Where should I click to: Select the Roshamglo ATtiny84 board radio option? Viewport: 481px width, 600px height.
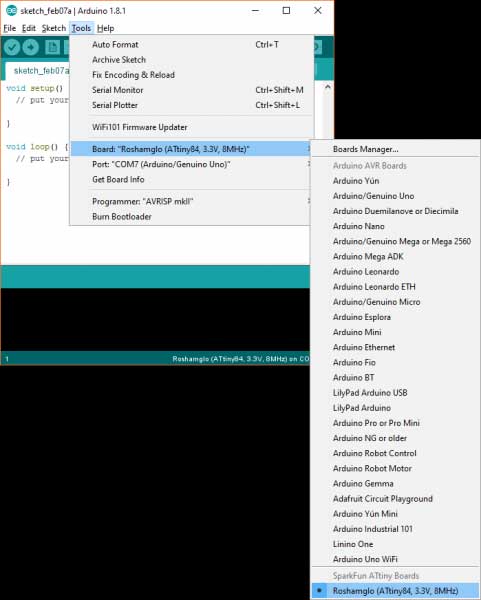tap(396, 590)
